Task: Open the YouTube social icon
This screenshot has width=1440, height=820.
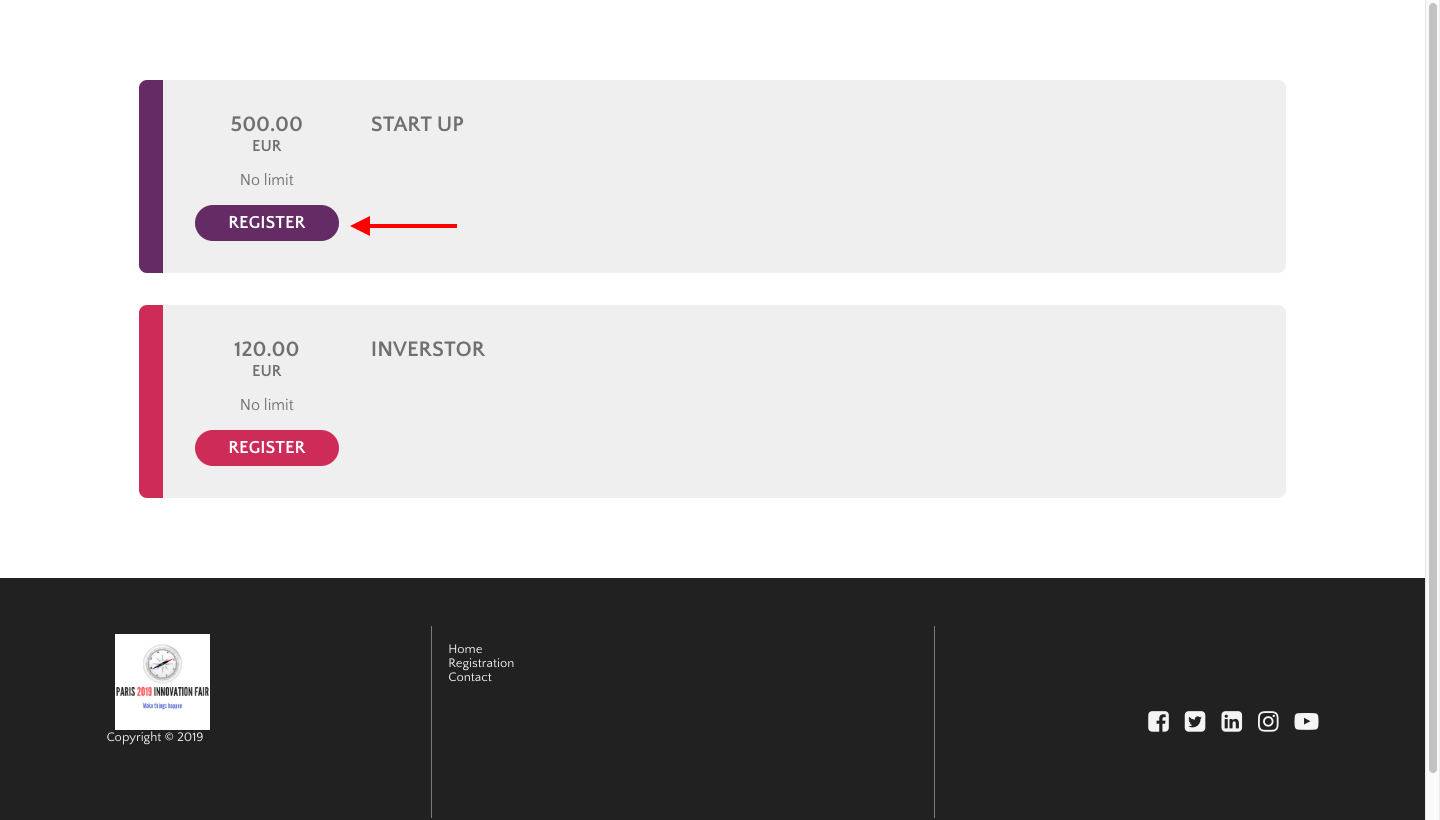Action: click(1306, 722)
